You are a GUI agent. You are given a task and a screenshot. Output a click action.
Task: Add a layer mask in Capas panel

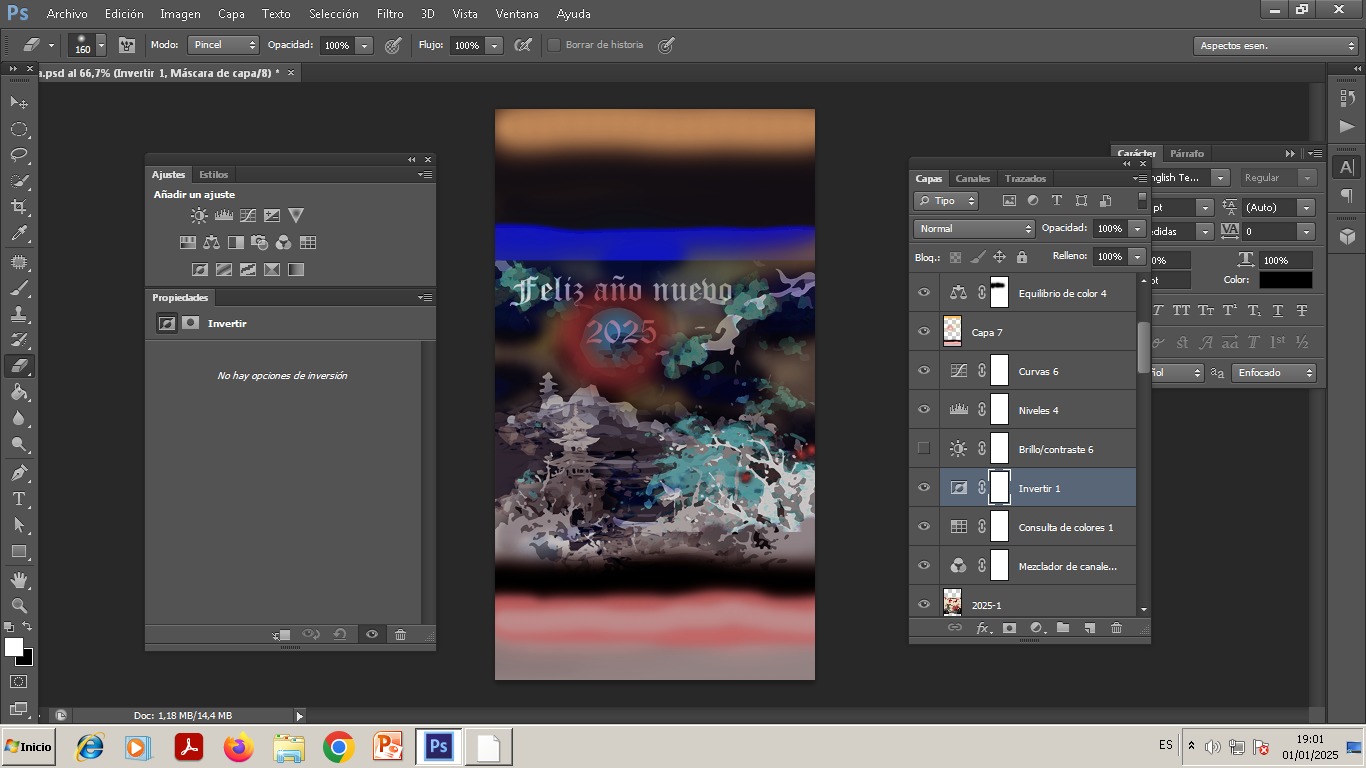1009,628
